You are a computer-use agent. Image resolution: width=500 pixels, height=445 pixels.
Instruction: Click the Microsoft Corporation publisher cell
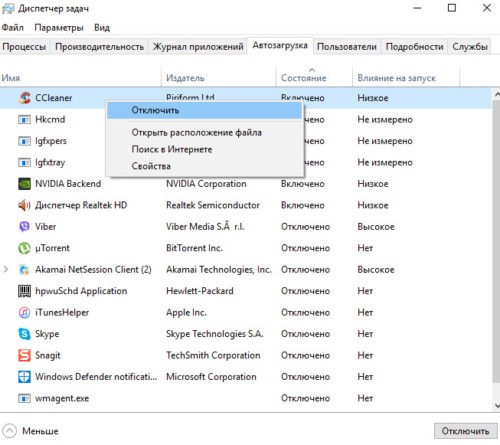(211, 377)
